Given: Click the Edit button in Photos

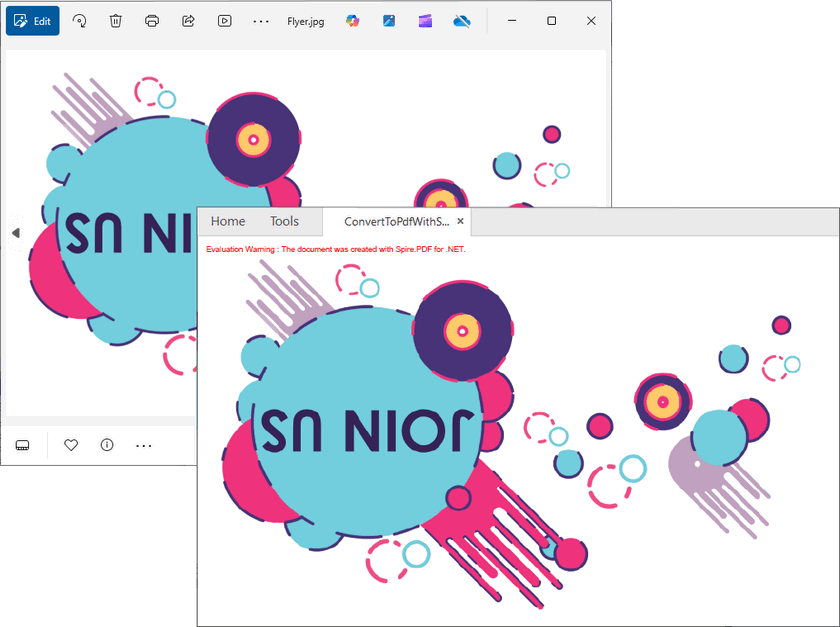Looking at the screenshot, I should click(x=33, y=21).
